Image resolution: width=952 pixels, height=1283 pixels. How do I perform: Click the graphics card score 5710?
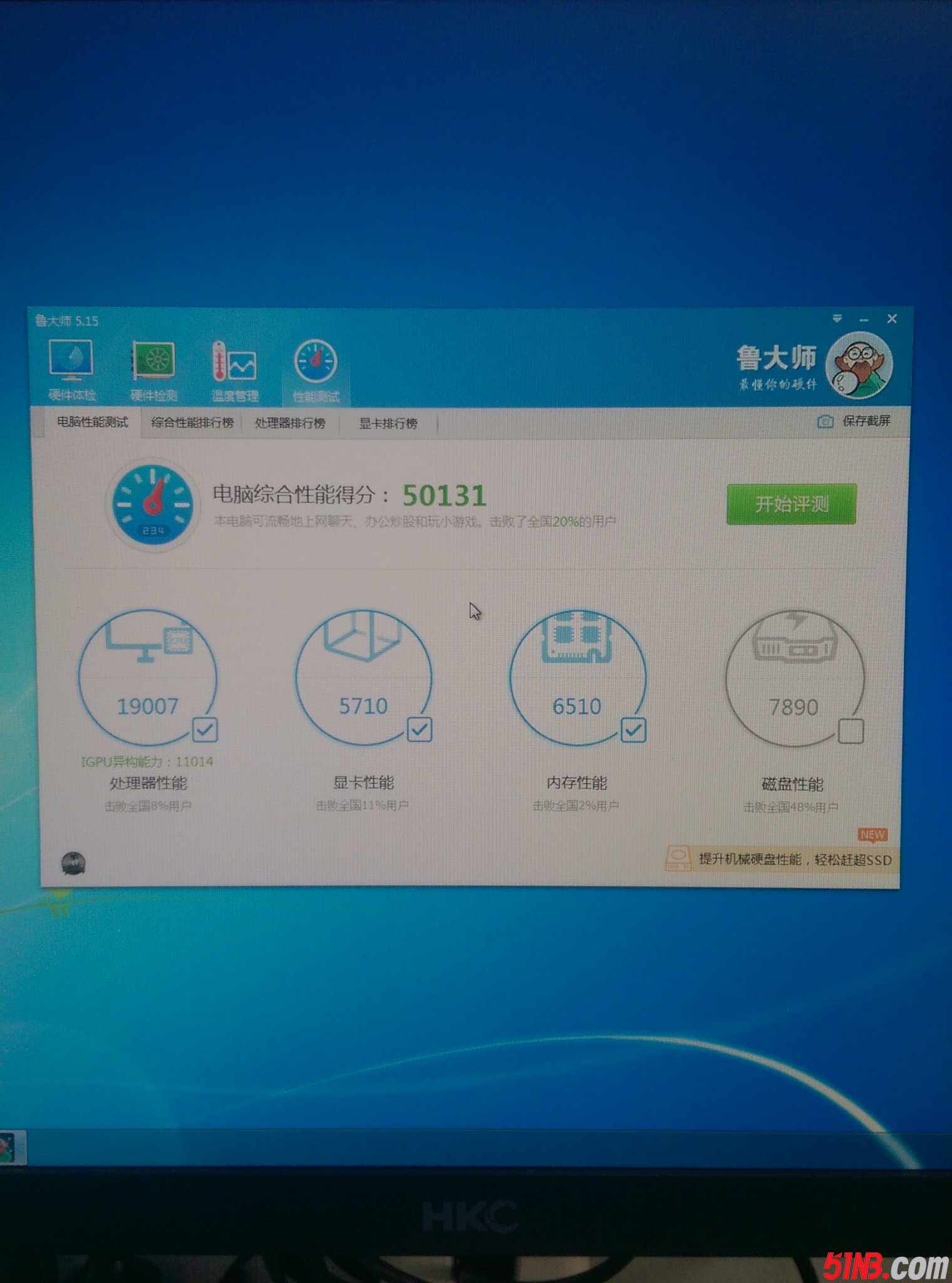point(363,707)
